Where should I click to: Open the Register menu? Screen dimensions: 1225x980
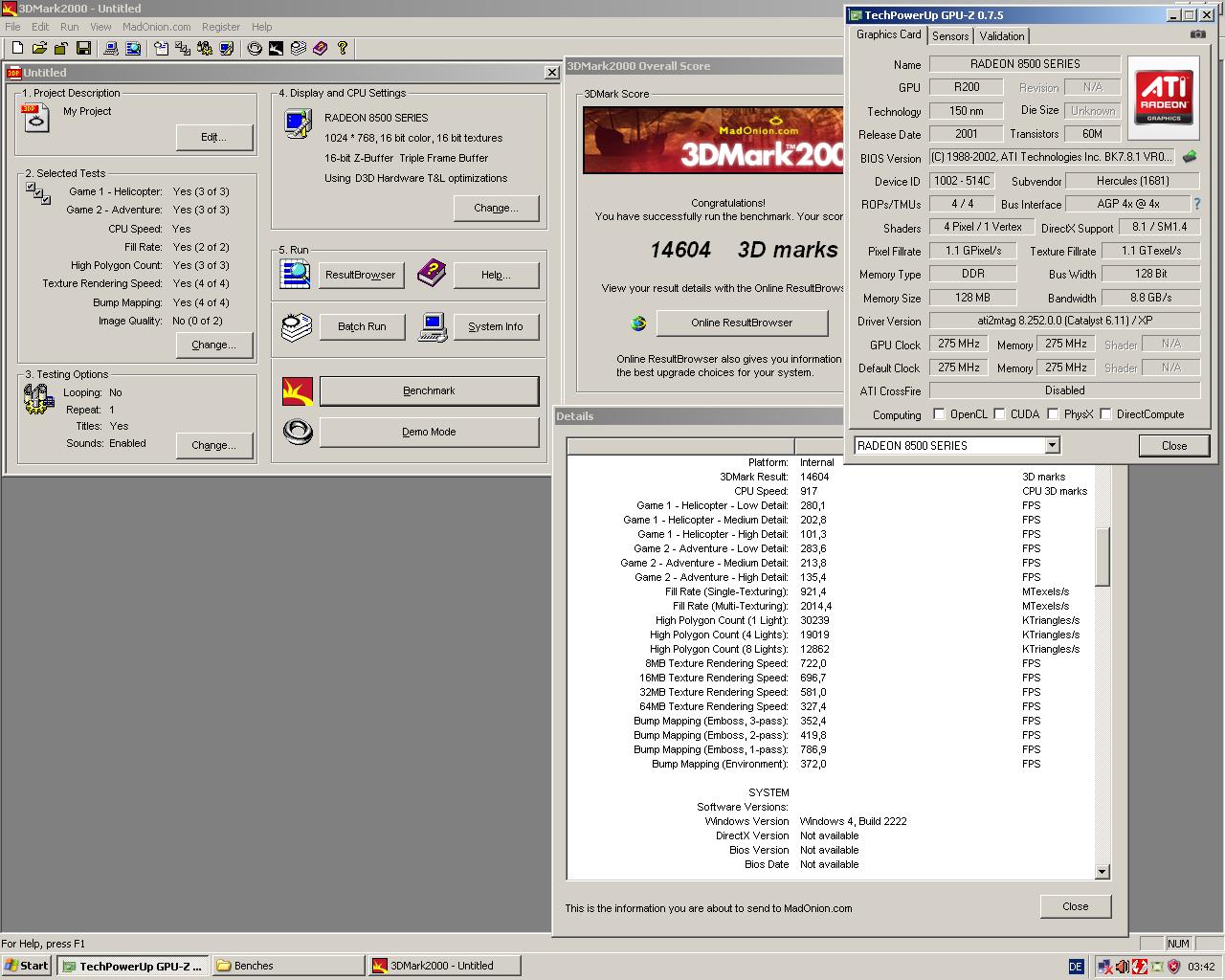[x=221, y=27]
